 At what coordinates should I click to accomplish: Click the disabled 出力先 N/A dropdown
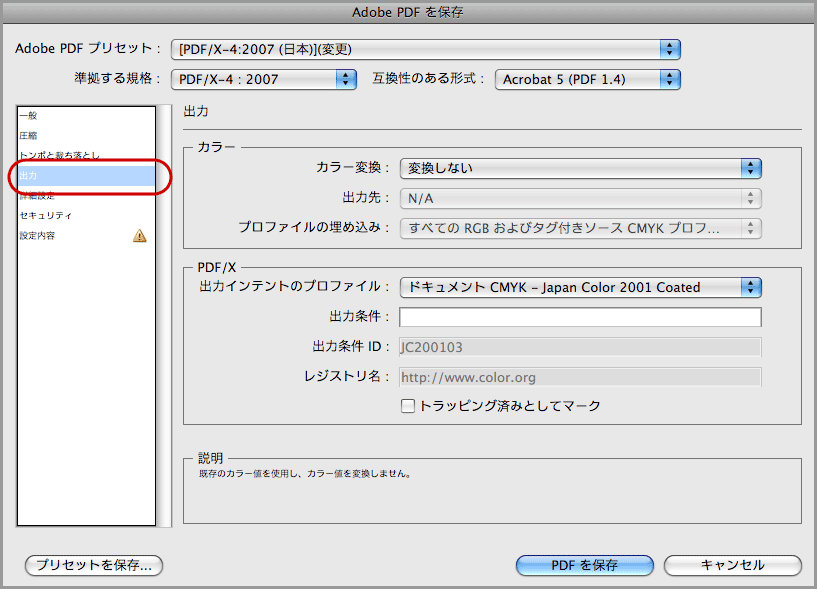[x=580, y=199]
